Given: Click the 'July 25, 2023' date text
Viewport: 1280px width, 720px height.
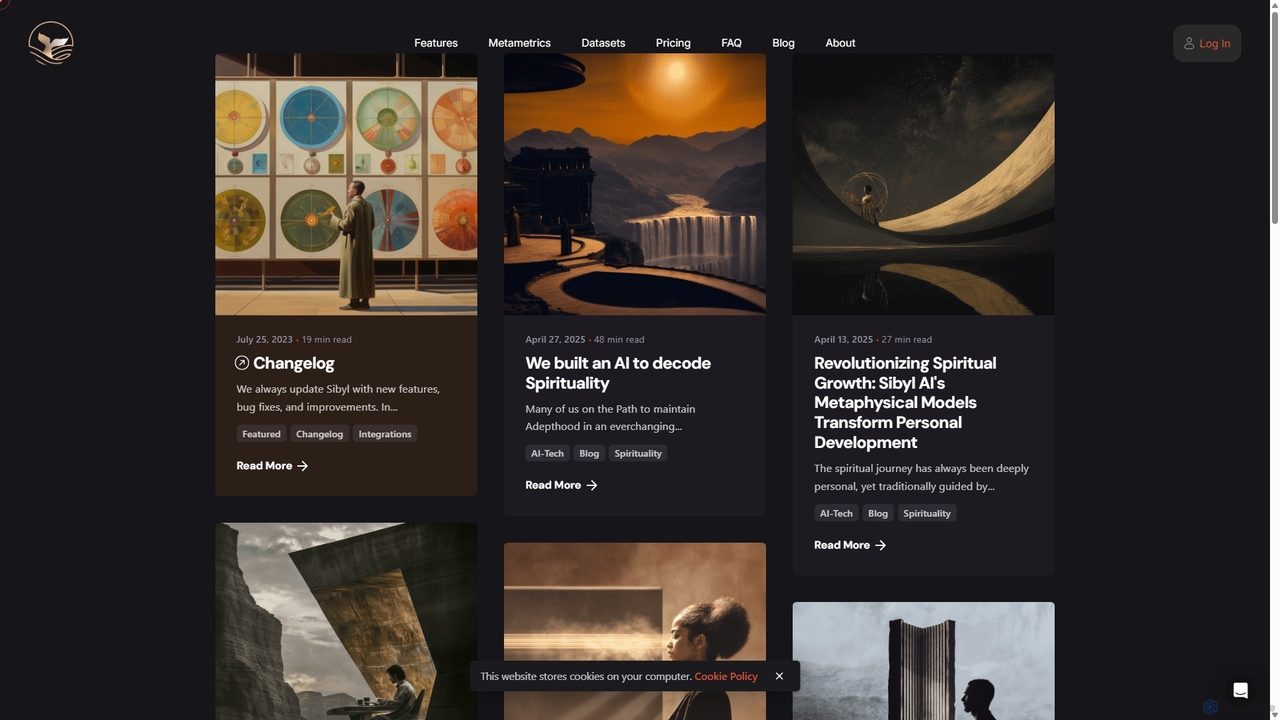Looking at the screenshot, I should tap(264, 339).
